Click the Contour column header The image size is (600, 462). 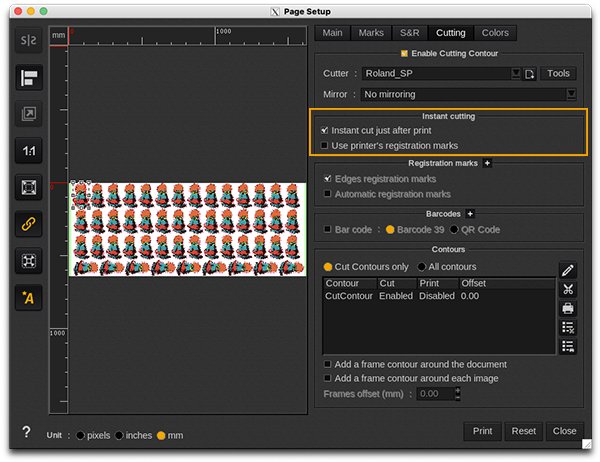tap(350, 283)
